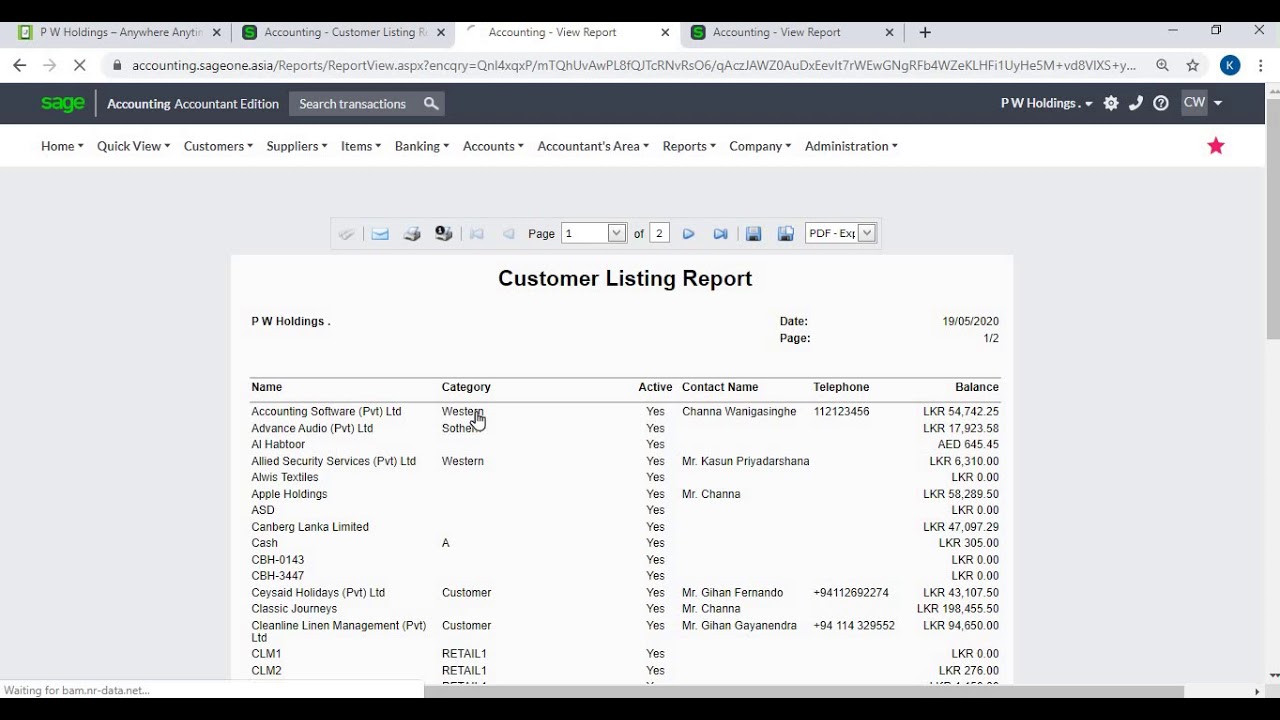1280x720 pixels.
Task: Click Advance Audio (Pvt) Ltd name
Action: click(312, 428)
